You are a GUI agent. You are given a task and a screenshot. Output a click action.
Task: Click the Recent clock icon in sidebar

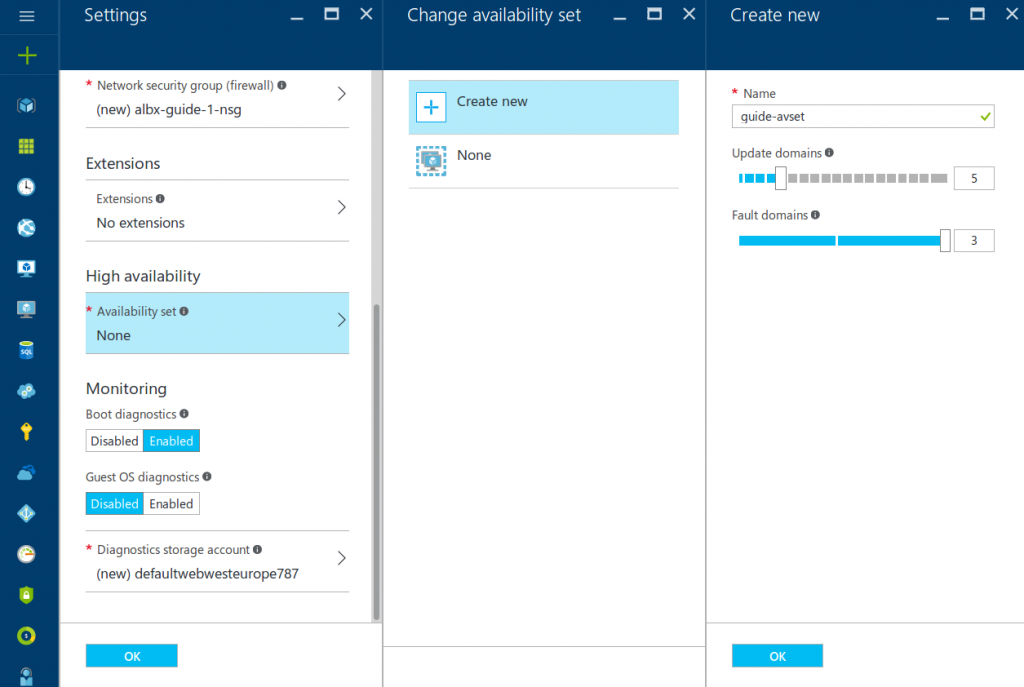click(28, 186)
